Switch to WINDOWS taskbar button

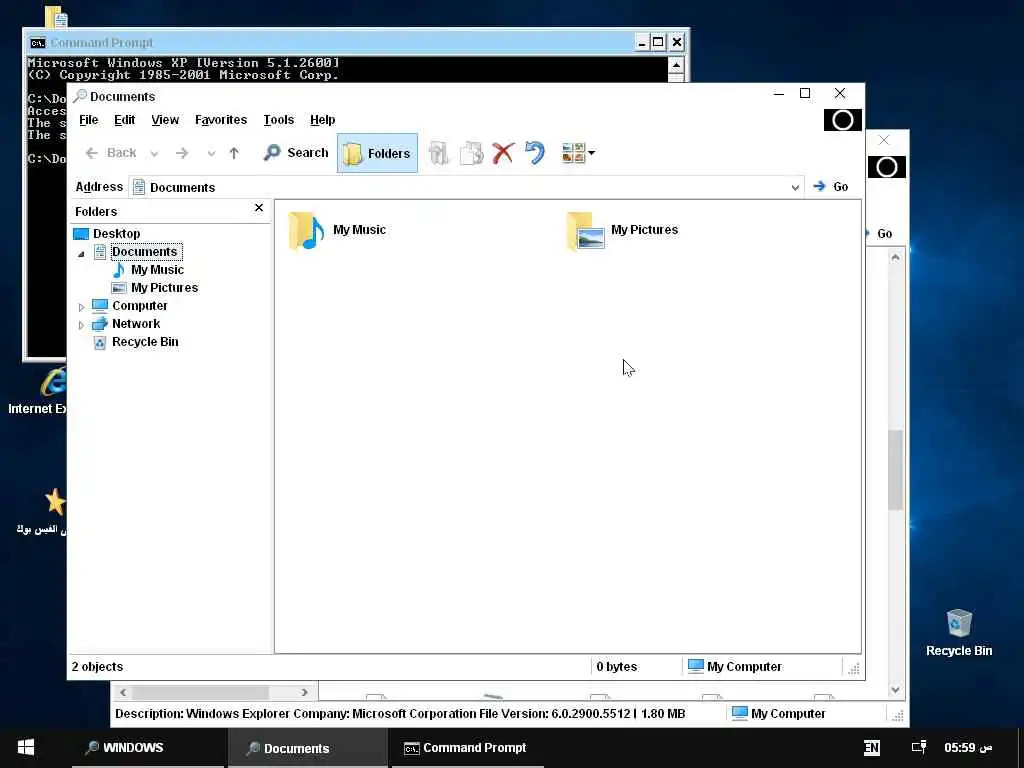point(148,748)
